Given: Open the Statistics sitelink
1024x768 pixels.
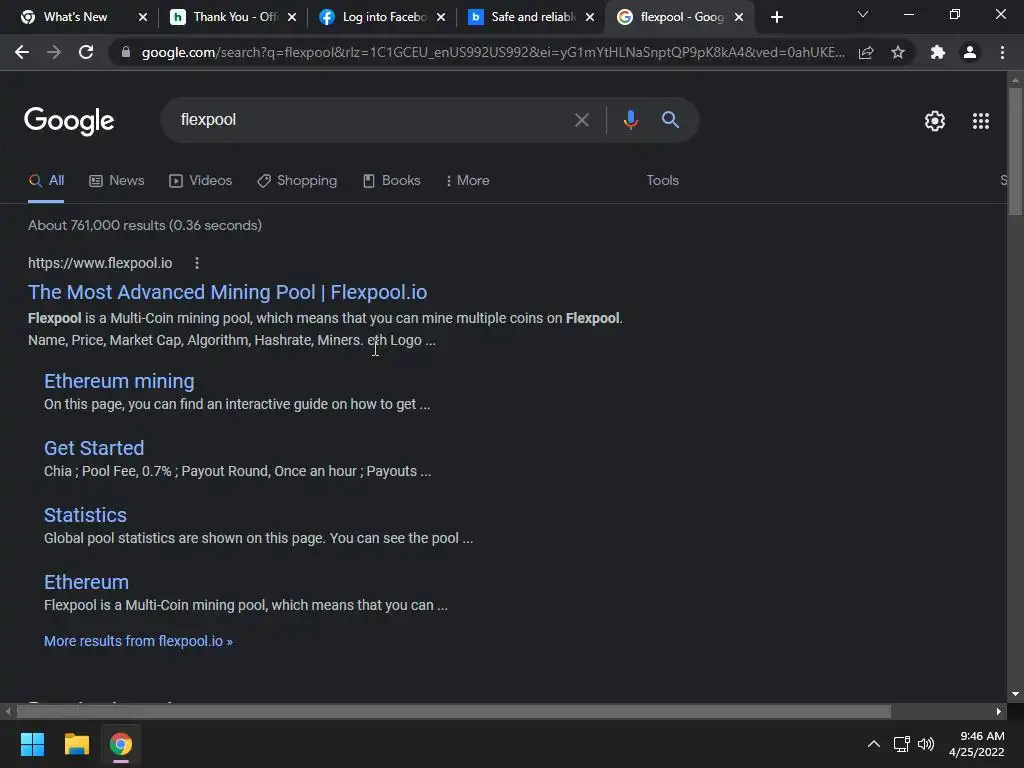Looking at the screenshot, I should pos(86,515).
